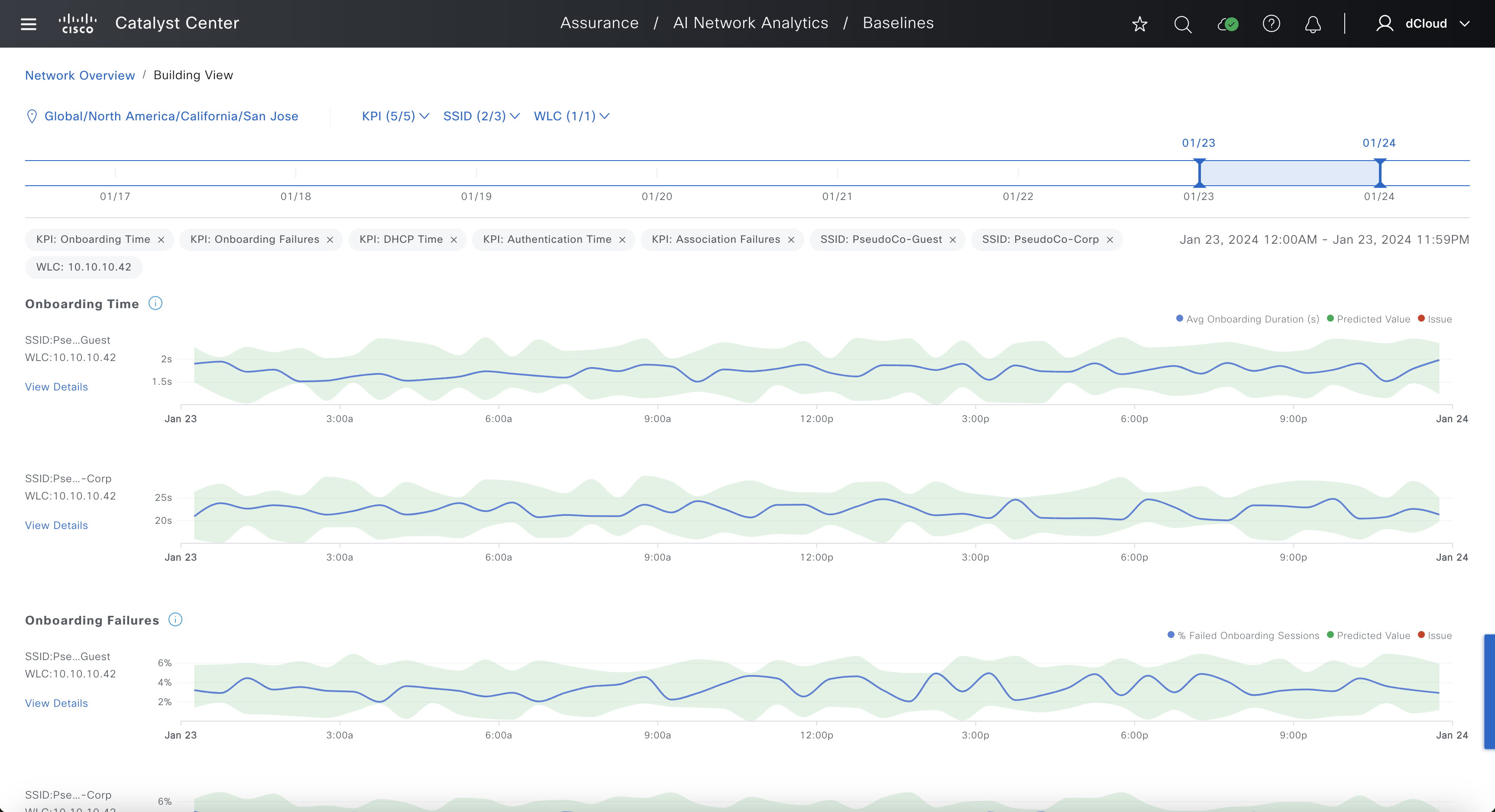Expand the WLC (1/1) dropdown
The height and width of the screenshot is (812, 1495).
(572, 116)
